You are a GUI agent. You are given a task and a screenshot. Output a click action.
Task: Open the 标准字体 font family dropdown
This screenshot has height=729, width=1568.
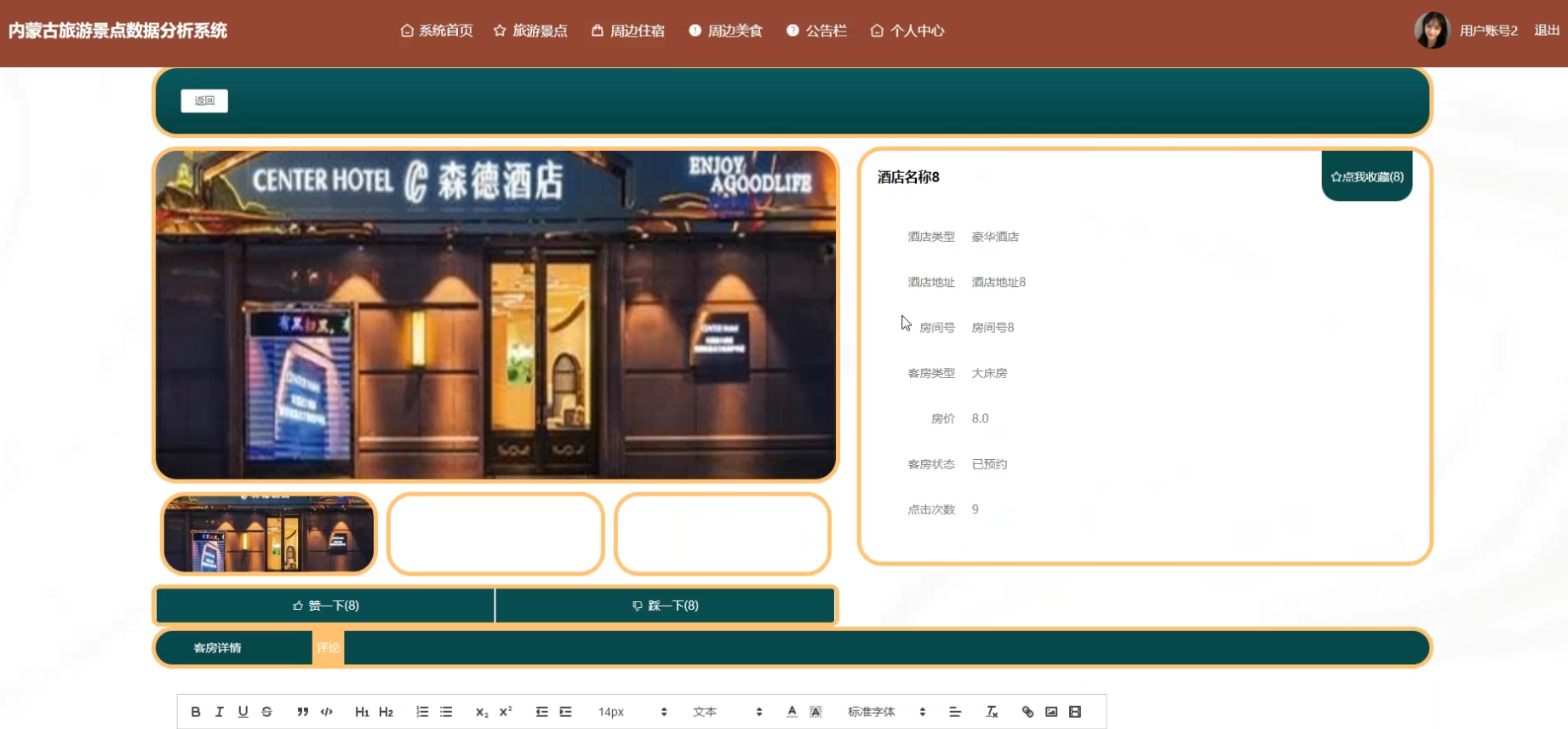point(885,712)
